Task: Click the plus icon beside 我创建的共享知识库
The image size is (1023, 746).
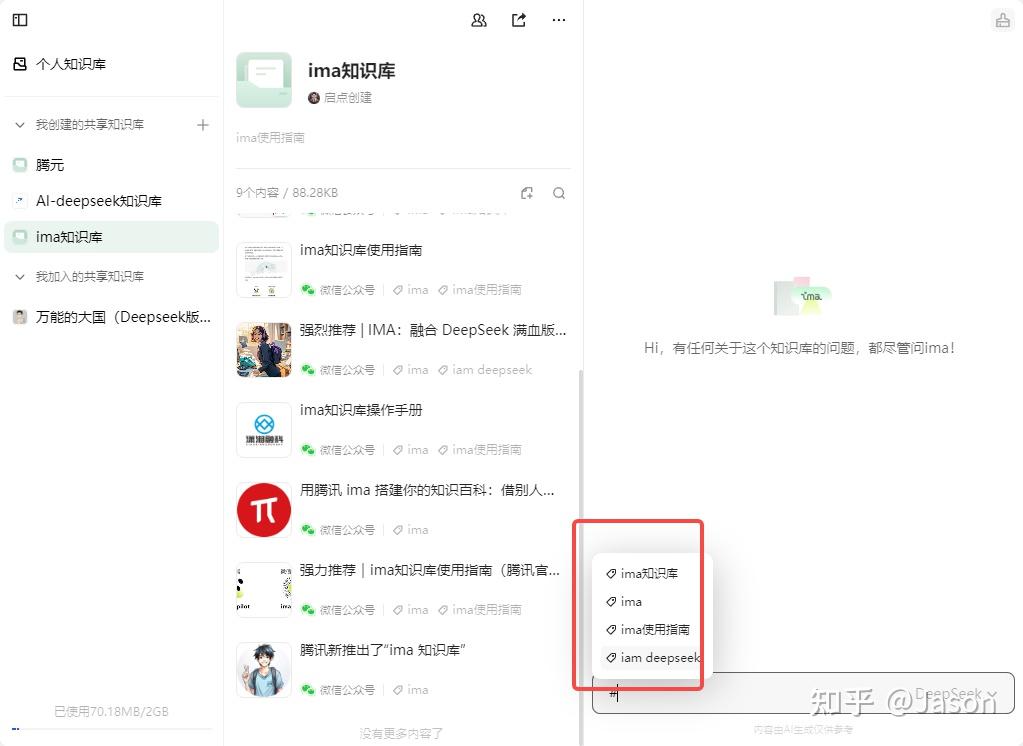Action: pyautogui.click(x=203, y=124)
